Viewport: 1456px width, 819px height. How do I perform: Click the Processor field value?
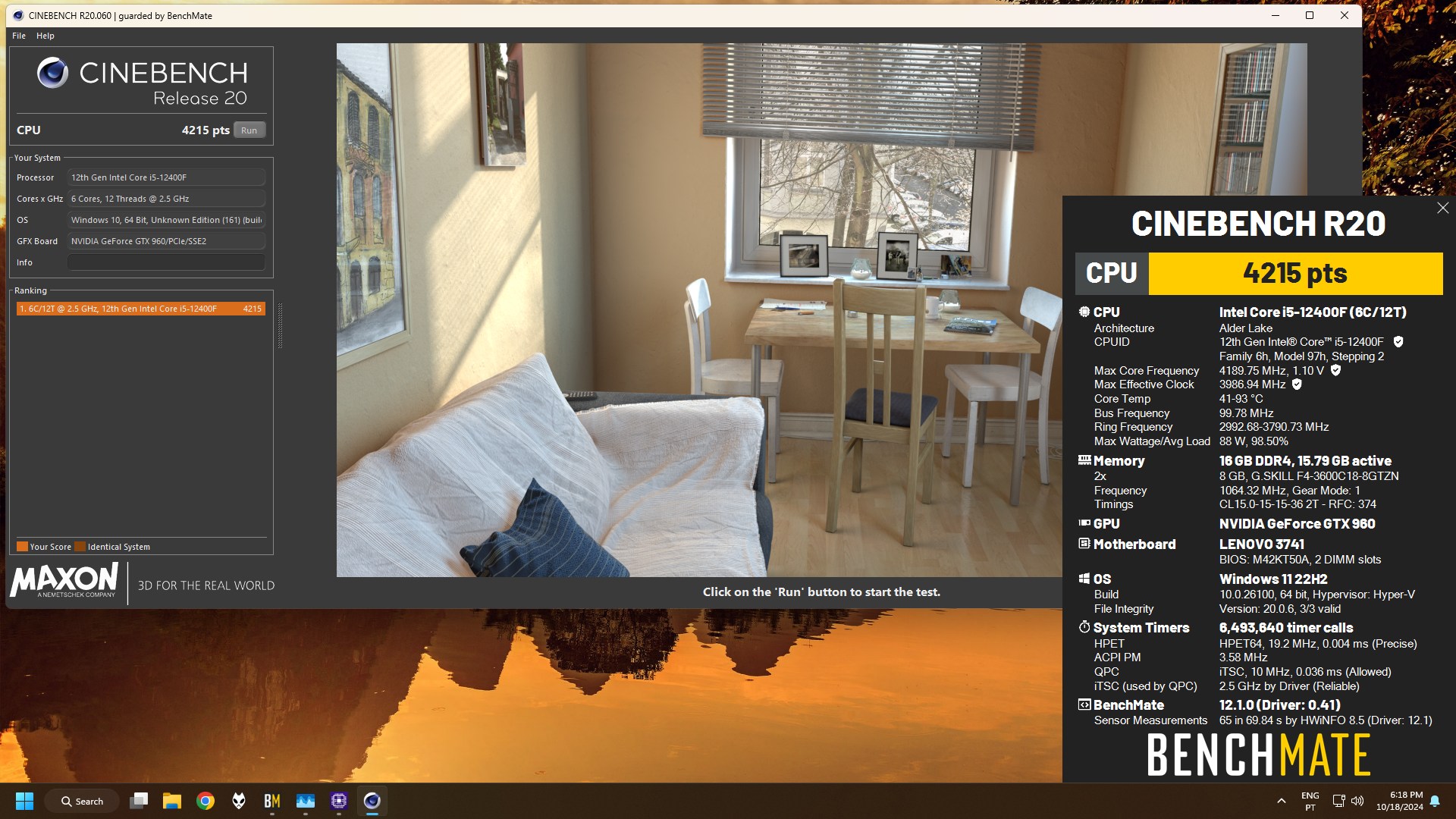[x=166, y=177]
